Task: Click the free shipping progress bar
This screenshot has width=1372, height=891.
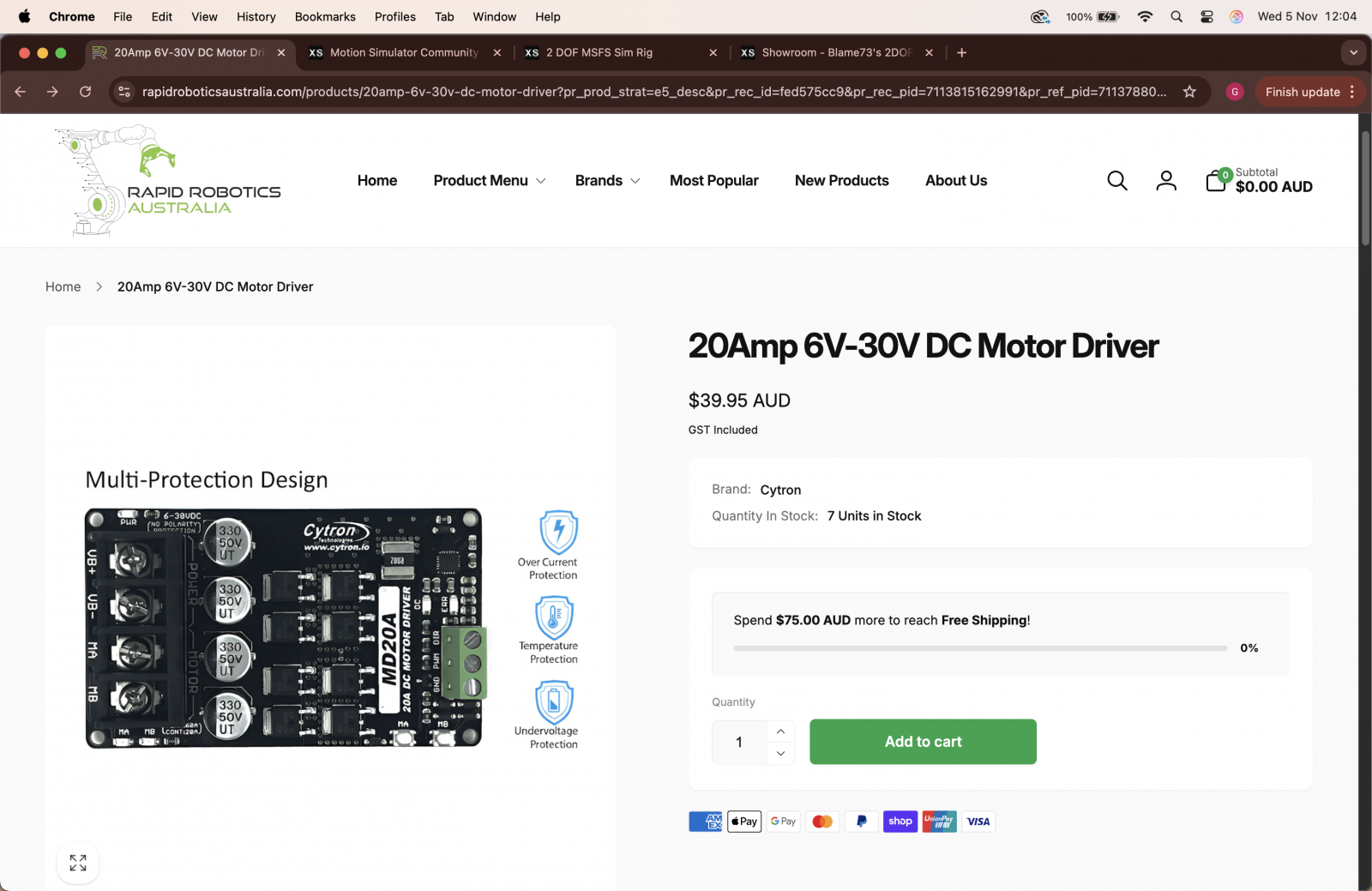Action: [980, 648]
